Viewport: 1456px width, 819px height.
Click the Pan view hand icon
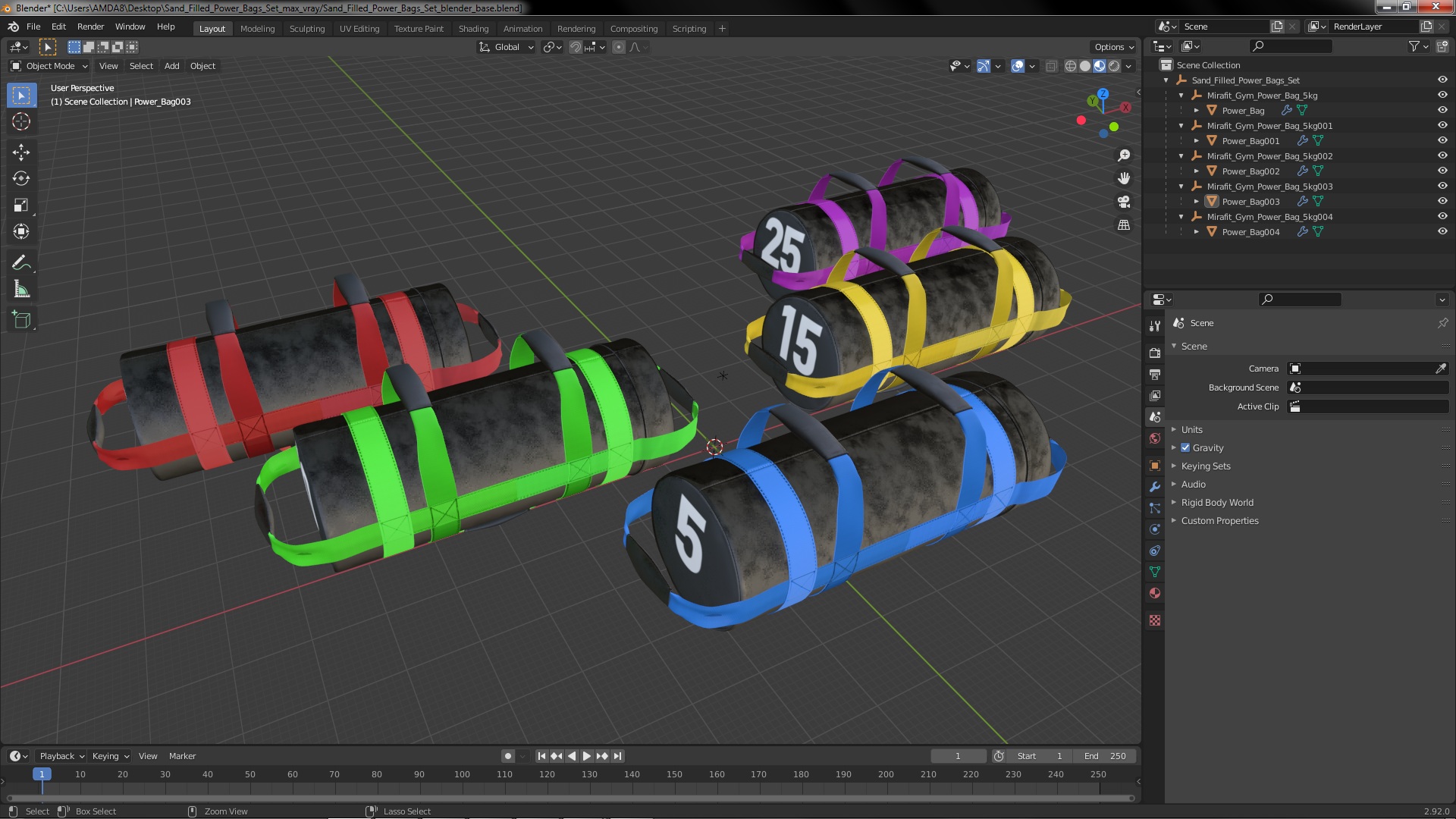tap(1124, 178)
